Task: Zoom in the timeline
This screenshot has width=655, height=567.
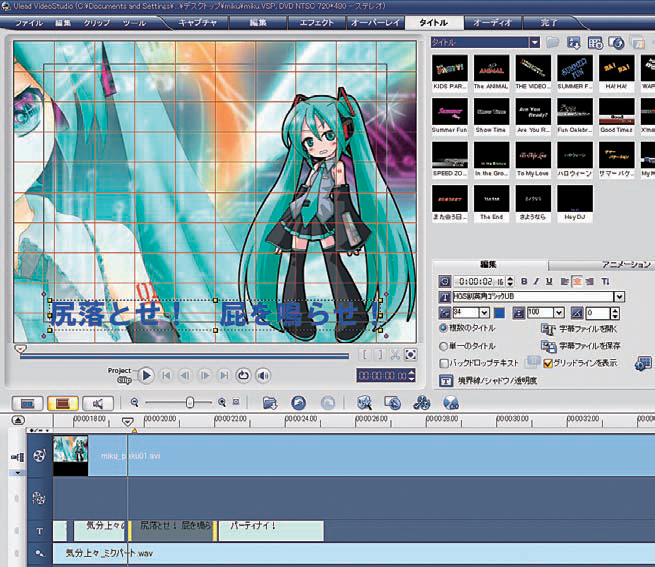Action: 222,402
